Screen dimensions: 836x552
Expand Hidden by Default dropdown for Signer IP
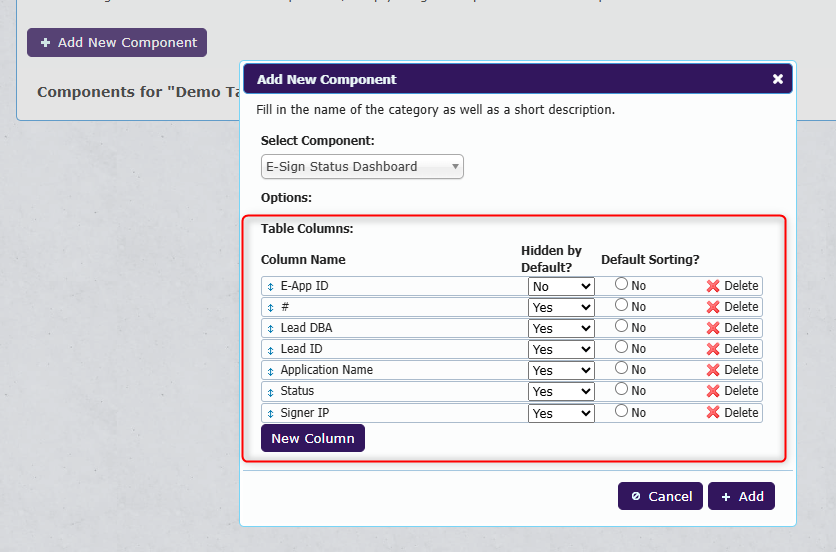[561, 412]
